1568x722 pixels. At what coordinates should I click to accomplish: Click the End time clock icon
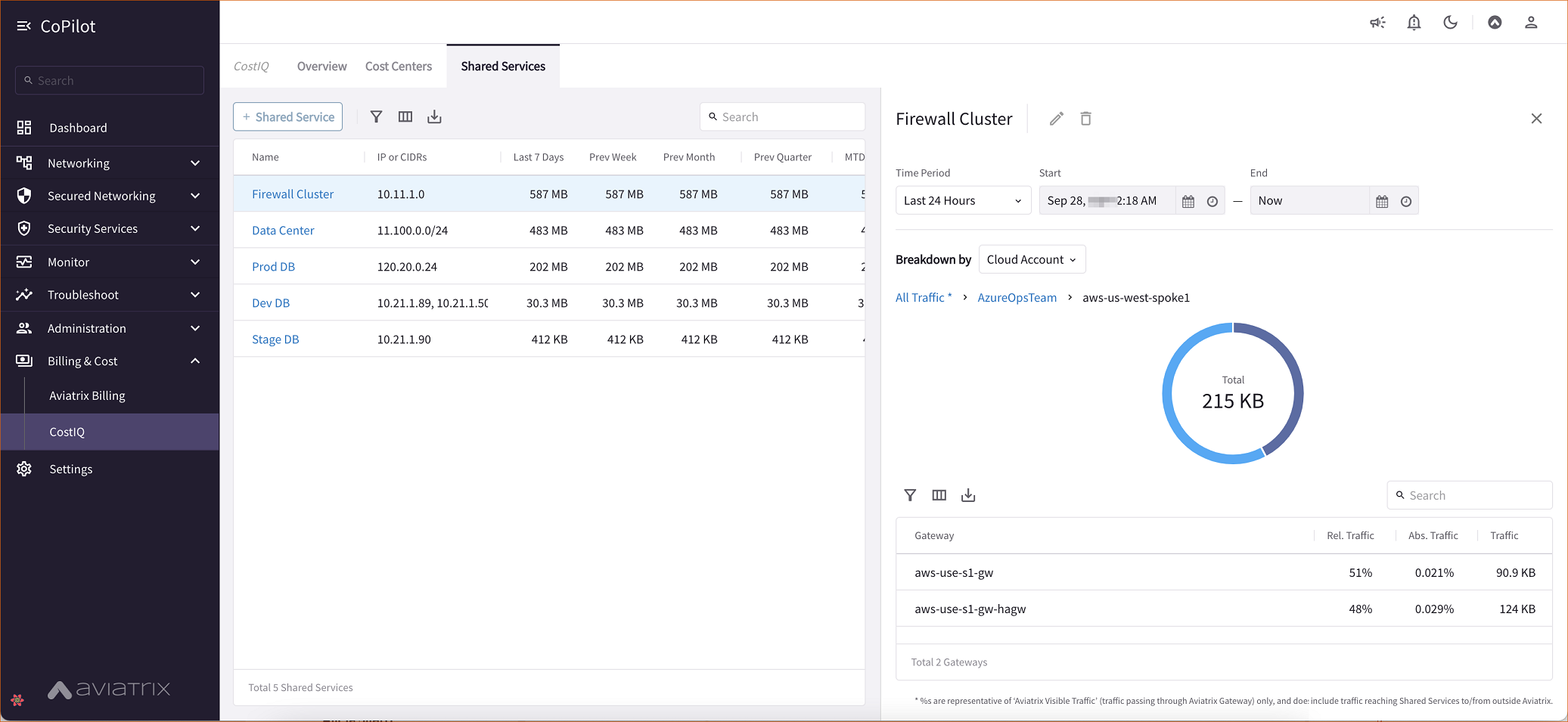1405,201
